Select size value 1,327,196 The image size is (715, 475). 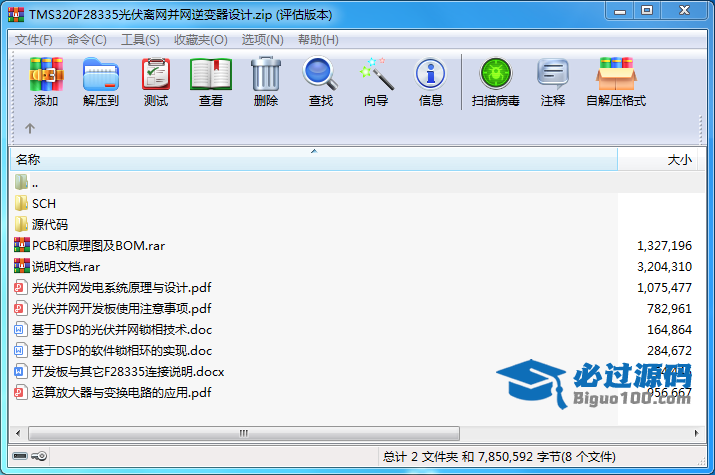point(664,246)
